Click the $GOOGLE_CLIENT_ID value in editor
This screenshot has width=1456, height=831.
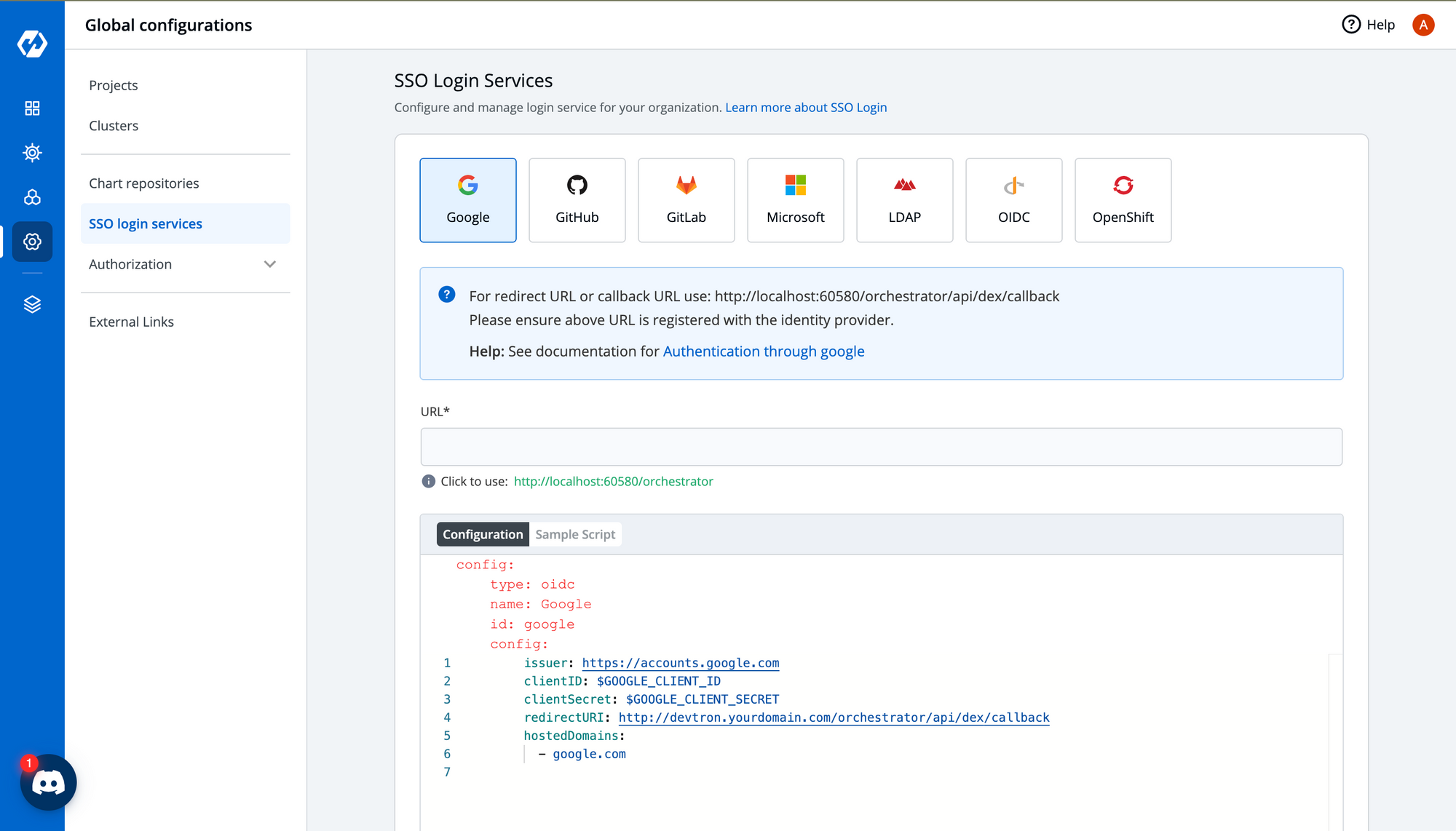click(659, 681)
